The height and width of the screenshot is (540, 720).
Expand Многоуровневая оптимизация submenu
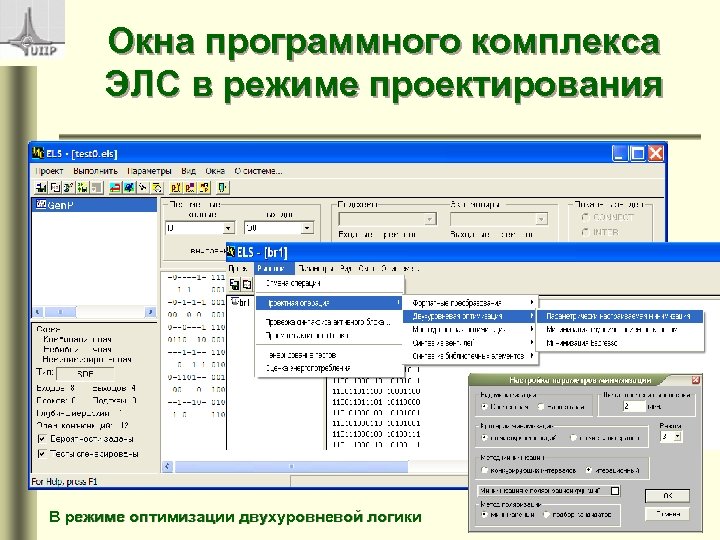[x=471, y=329]
